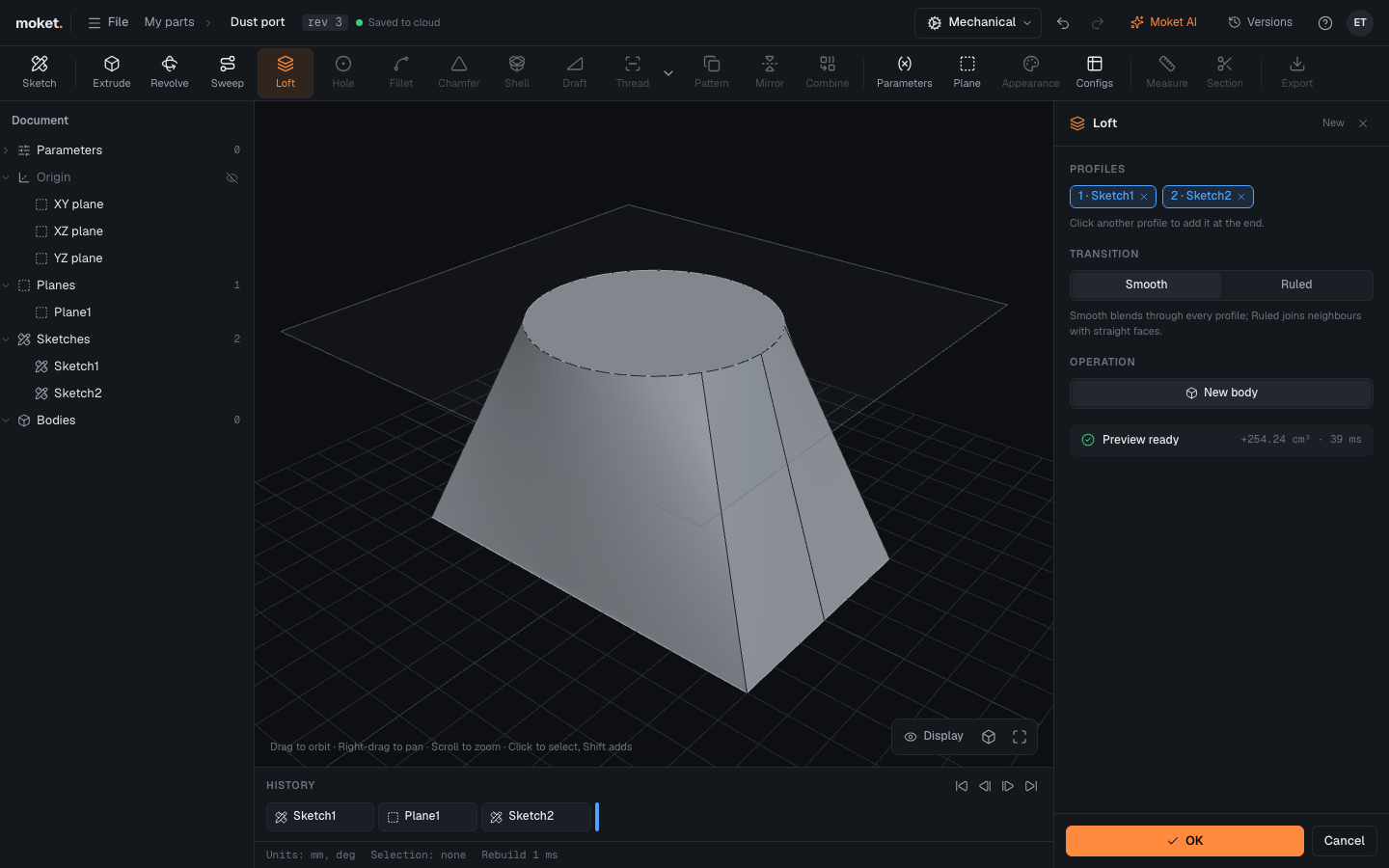Open the Parameters toolbar button

pyautogui.click(x=904, y=72)
